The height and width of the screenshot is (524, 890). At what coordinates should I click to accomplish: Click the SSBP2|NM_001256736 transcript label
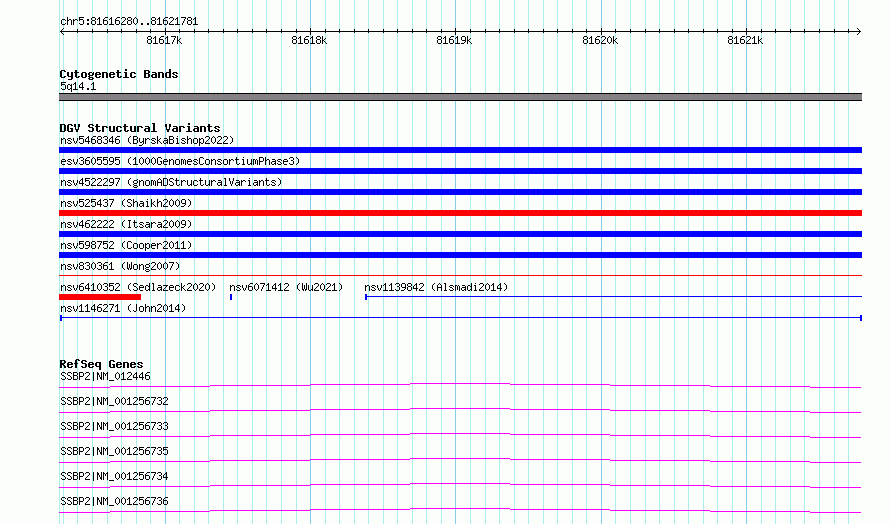pos(114,501)
